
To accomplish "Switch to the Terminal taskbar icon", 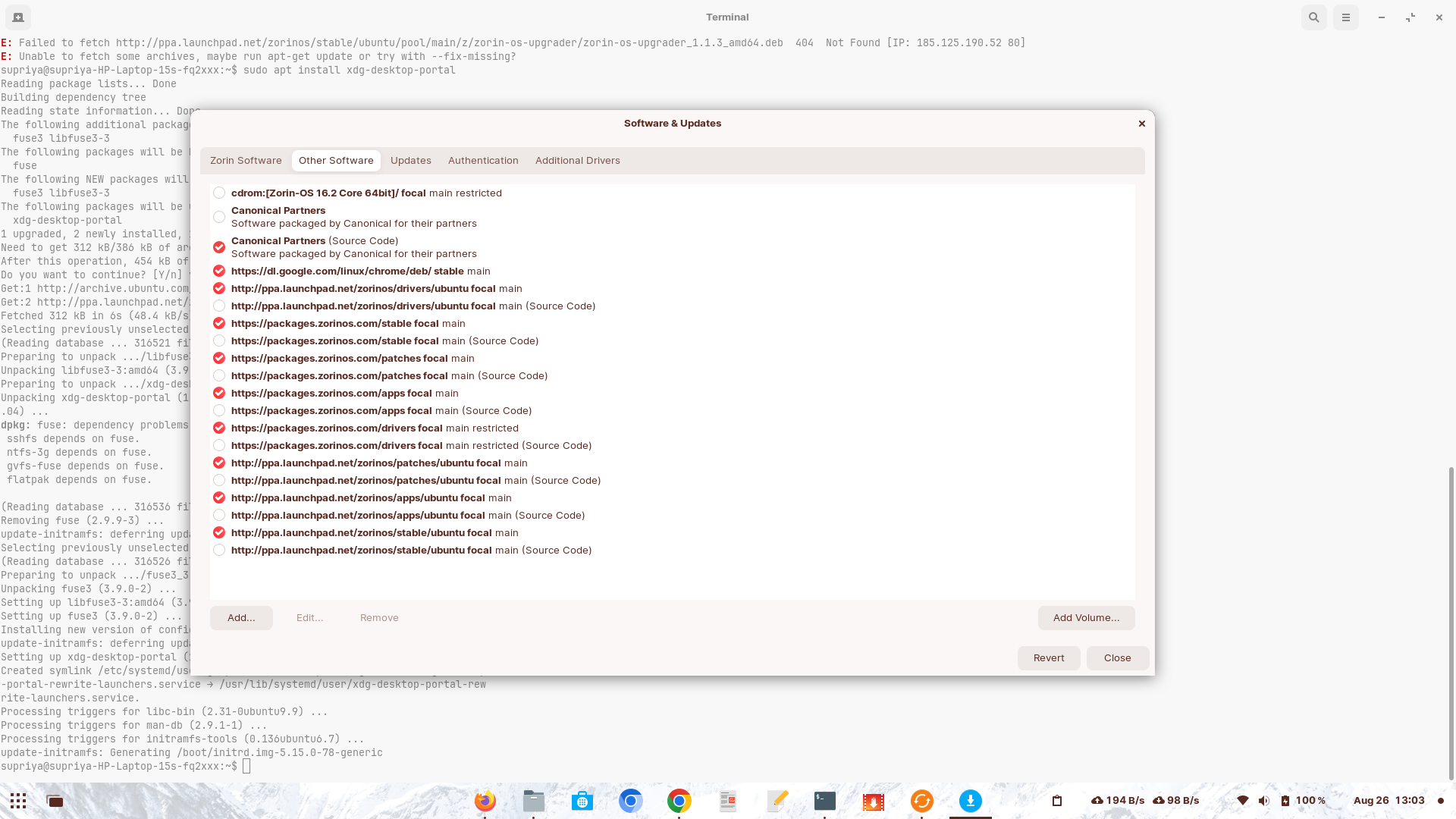I will pyautogui.click(x=825, y=801).
